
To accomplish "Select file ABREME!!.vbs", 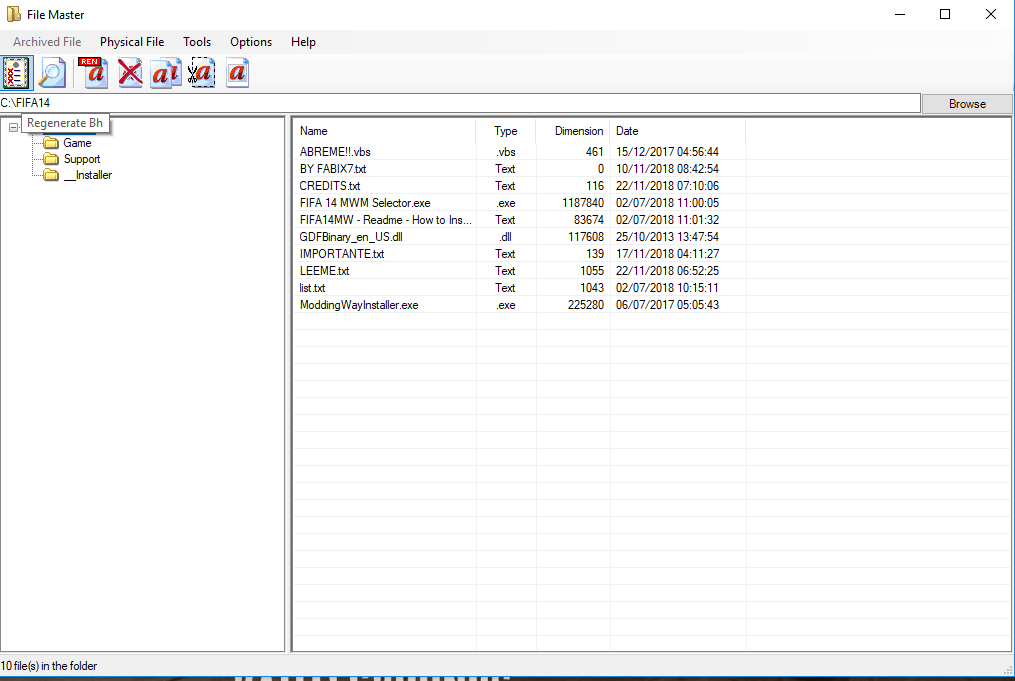I will pyautogui.click(x=335, y=152).
